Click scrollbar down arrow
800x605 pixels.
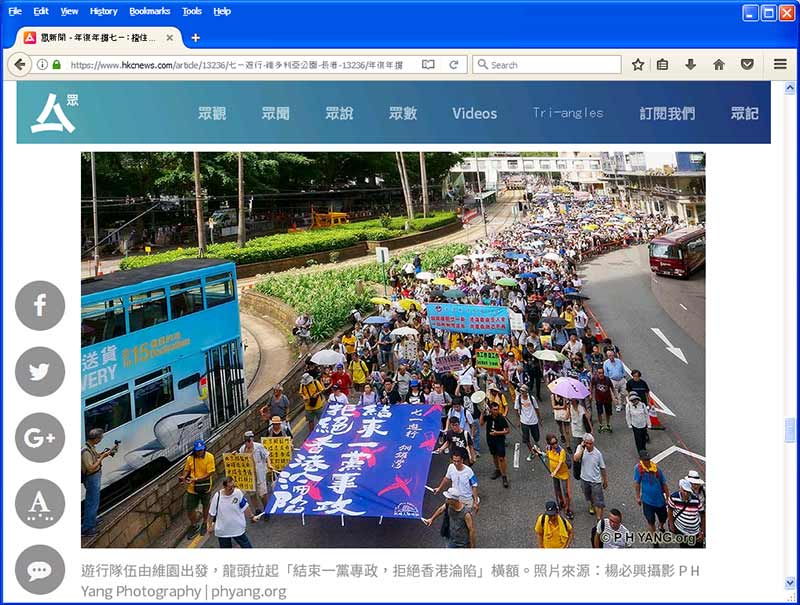pos(790,582)
